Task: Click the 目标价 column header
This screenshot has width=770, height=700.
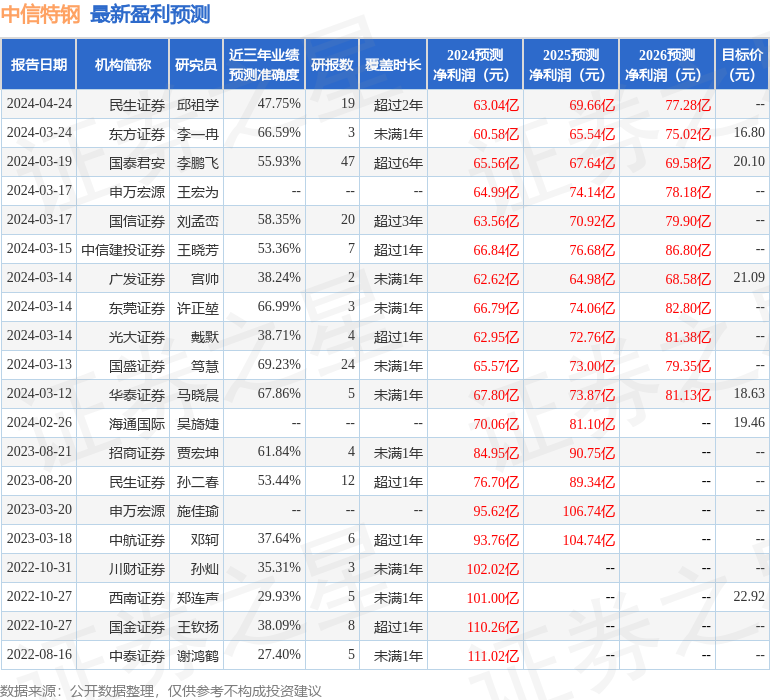Action: pos(742,64)
